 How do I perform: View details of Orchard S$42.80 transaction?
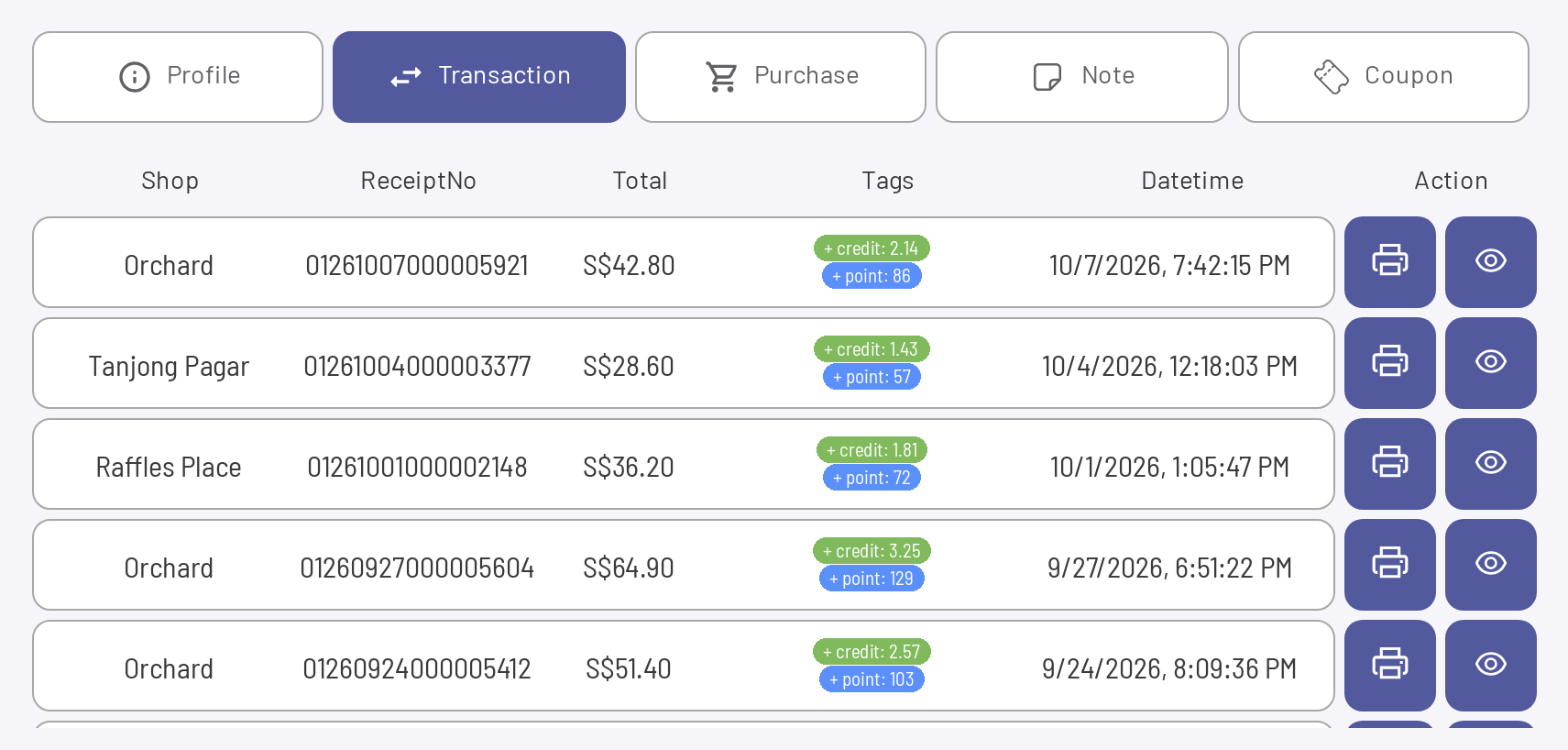[x=1490, y=262]
